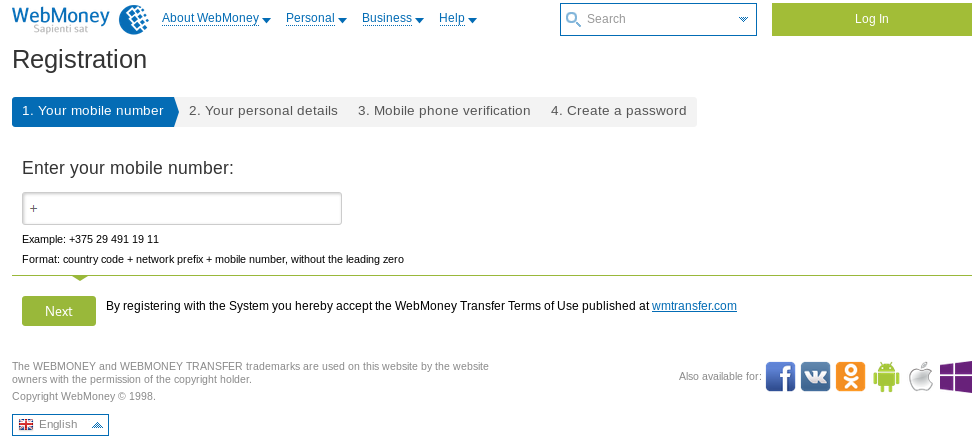The image size is (977, 441).
Task: Select step 1 Your mobile number
Action: coord(93,111)
